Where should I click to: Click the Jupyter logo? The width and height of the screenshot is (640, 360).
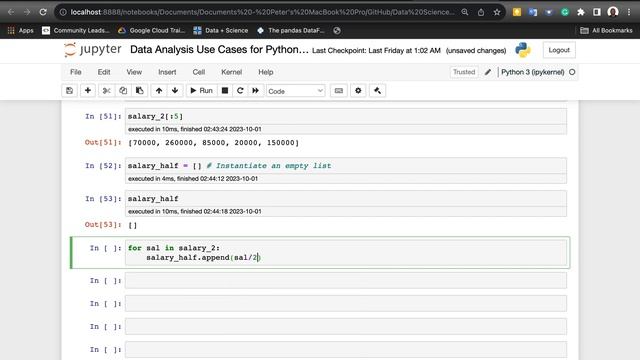click(93, 50)
